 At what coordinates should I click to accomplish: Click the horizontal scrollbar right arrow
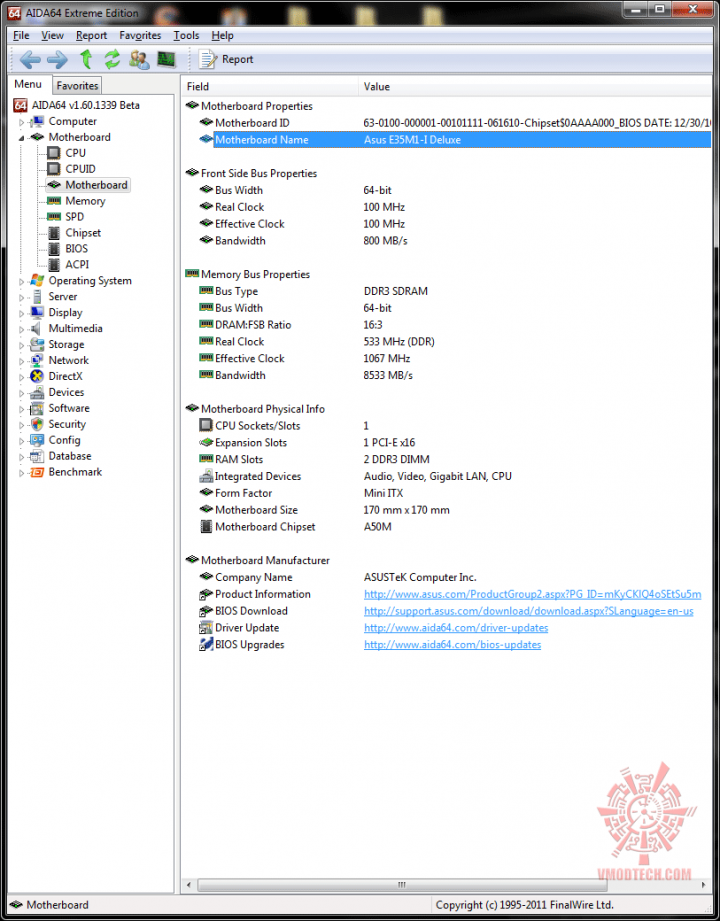pyautogui.click(x=704, y=885)
